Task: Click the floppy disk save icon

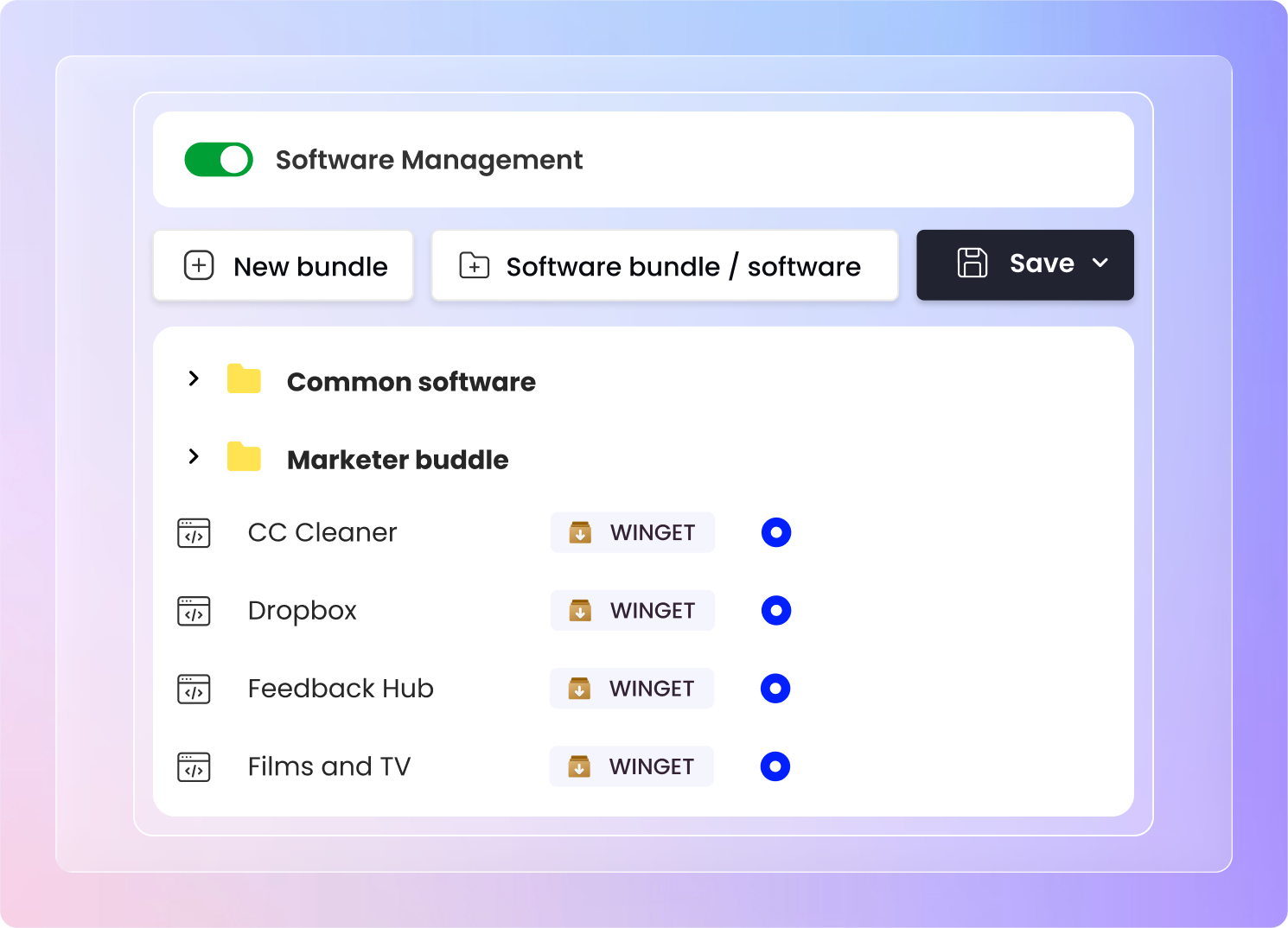Action: click(x=972, y=263)
